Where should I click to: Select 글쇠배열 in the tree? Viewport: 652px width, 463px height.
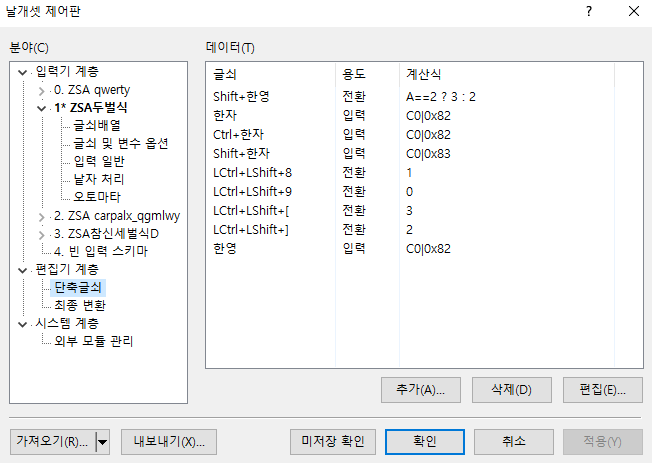click(97, 126)
